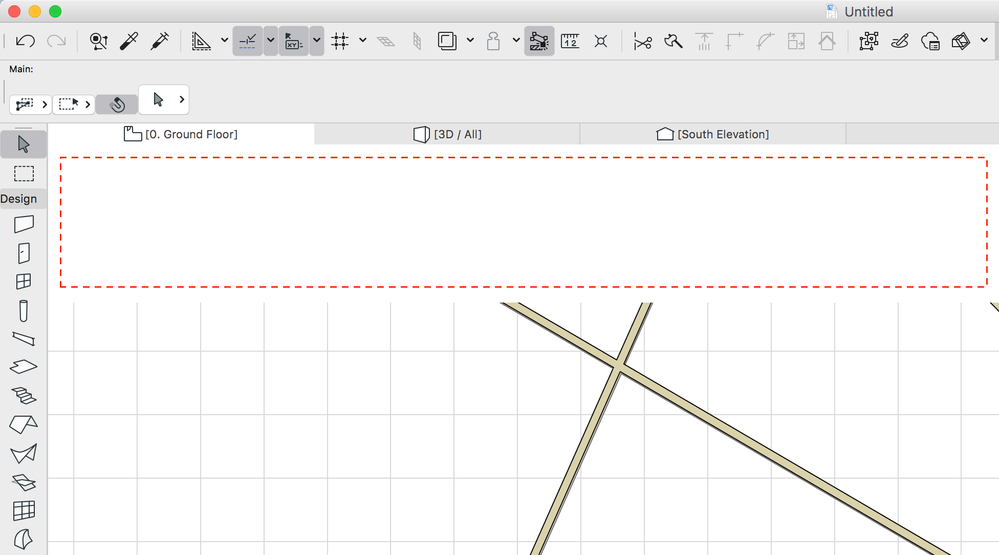Click the Guide Lines triangle icon
The width and height of the screenshot is (999, 555).
click(x=201, y=41)
